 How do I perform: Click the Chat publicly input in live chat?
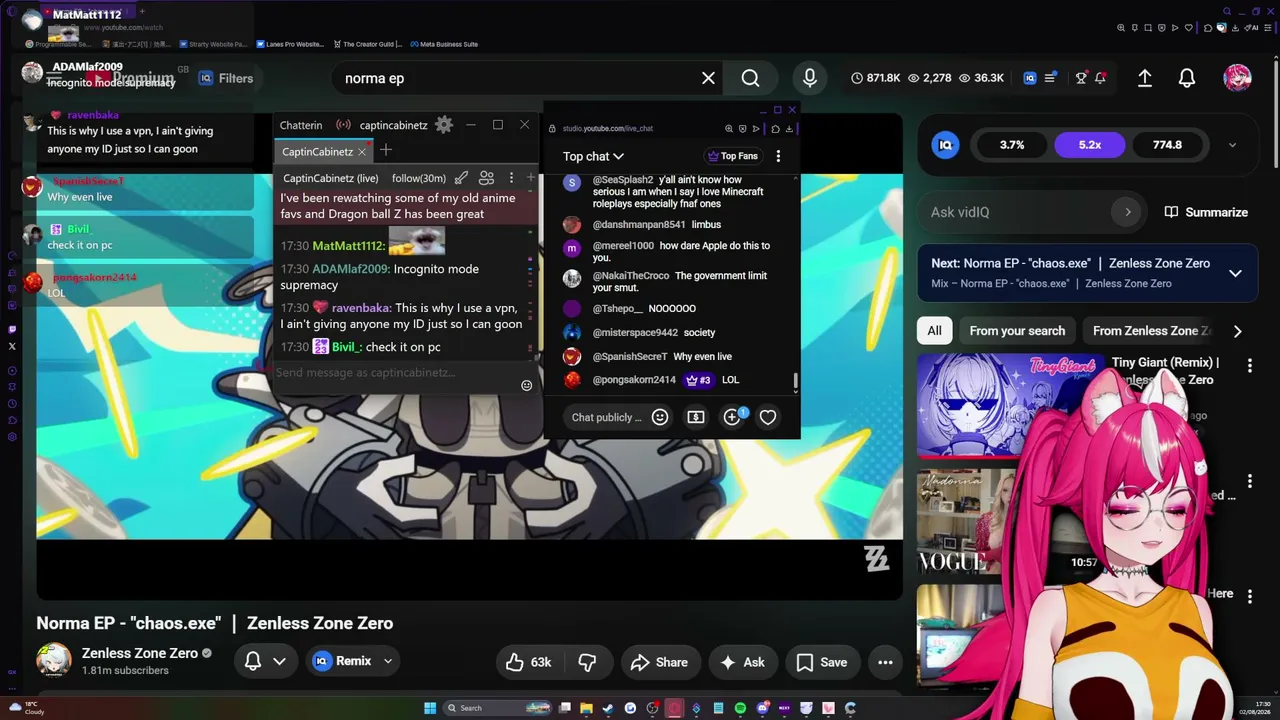[606, 417]
